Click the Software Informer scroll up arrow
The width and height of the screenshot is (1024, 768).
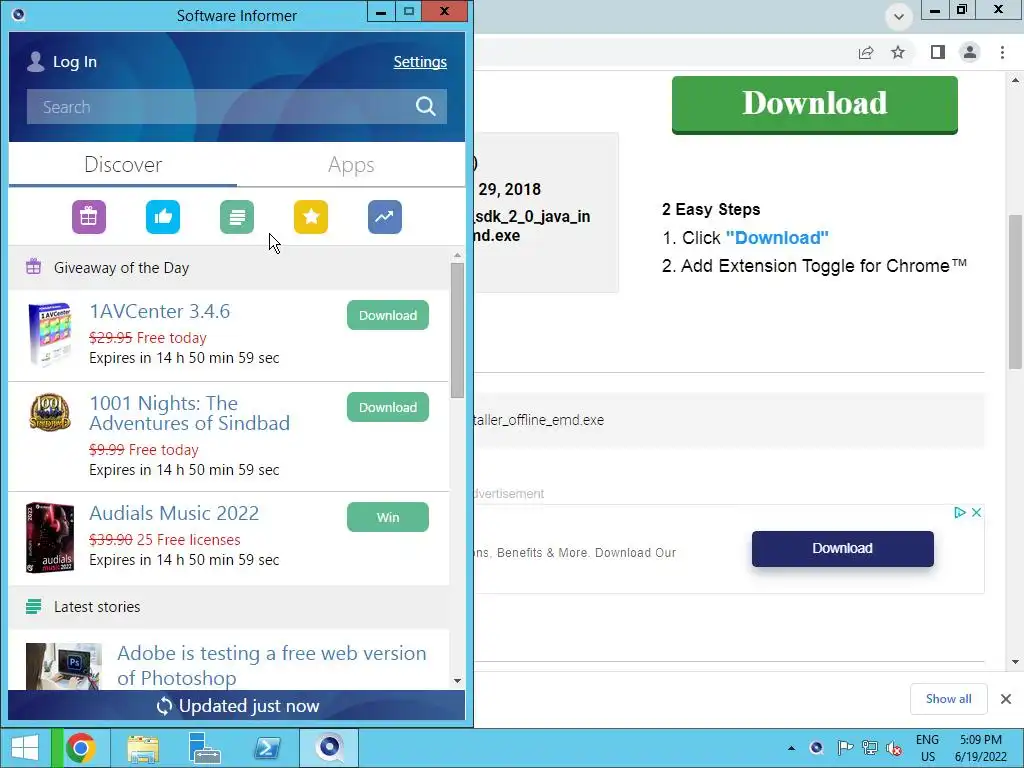(457, 255)
